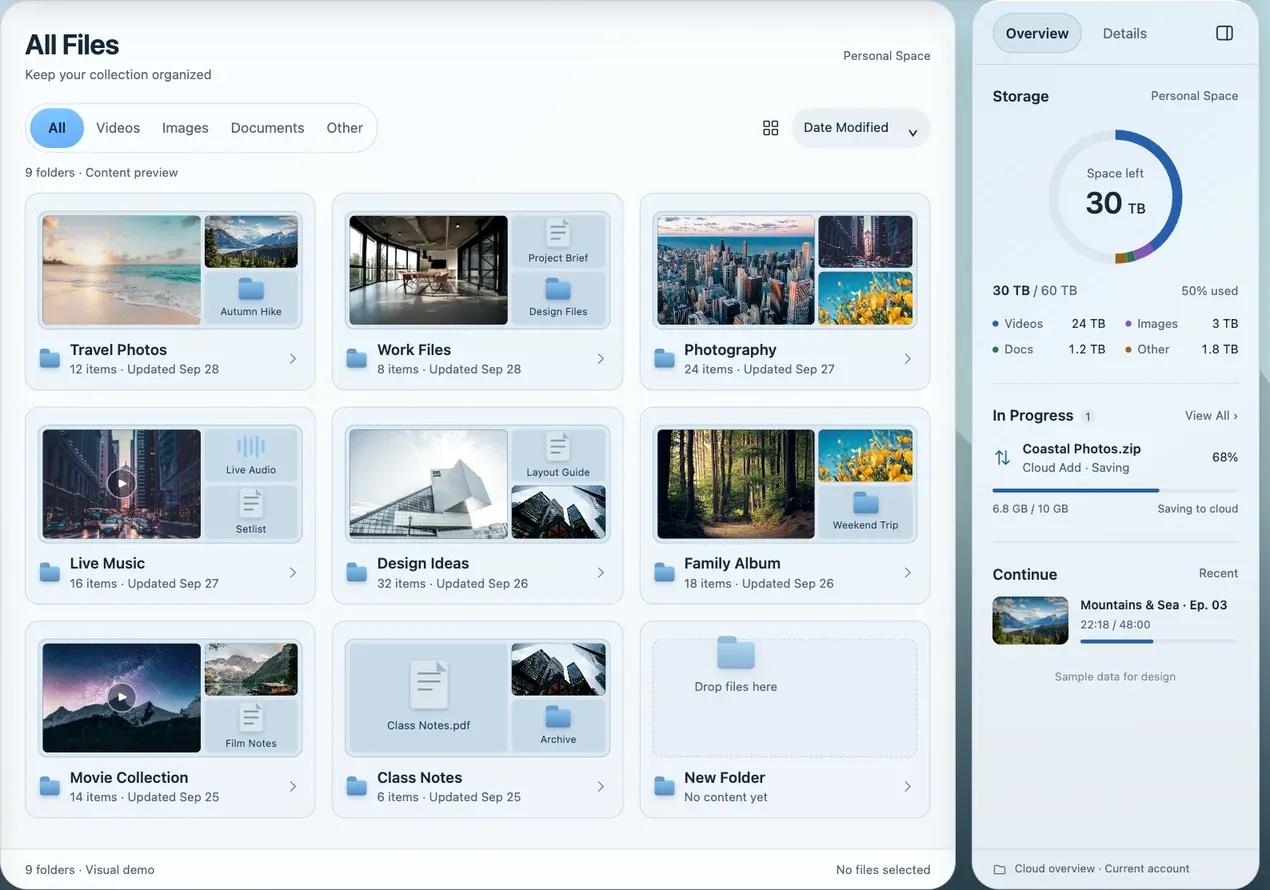
Task: Switch to the Details tab
Action: point(1124,33)
